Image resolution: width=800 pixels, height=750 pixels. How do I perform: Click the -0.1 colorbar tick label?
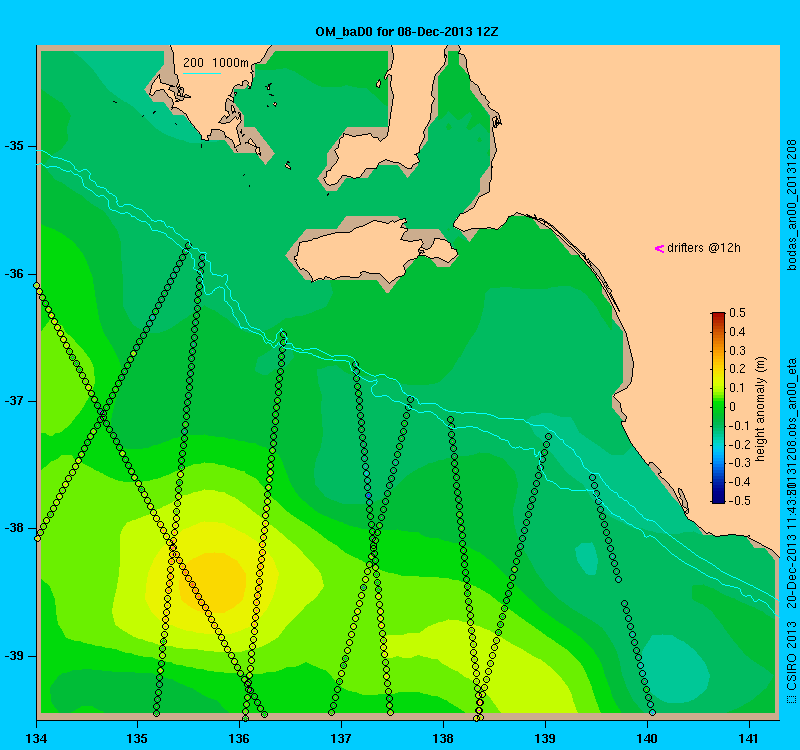[x=738, y=426]
